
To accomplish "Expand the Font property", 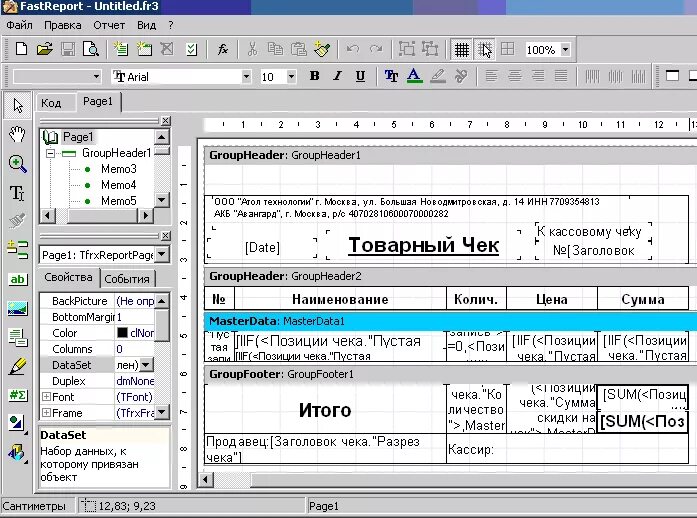I will pyautogui.click(x=46, y=397).
